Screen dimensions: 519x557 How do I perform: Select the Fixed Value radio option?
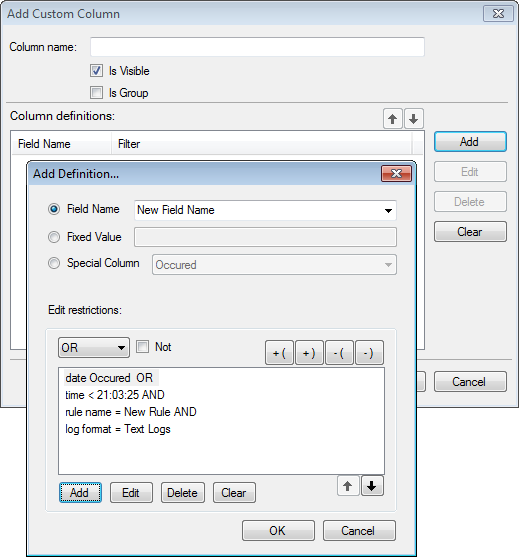click(x=54, y=237)
